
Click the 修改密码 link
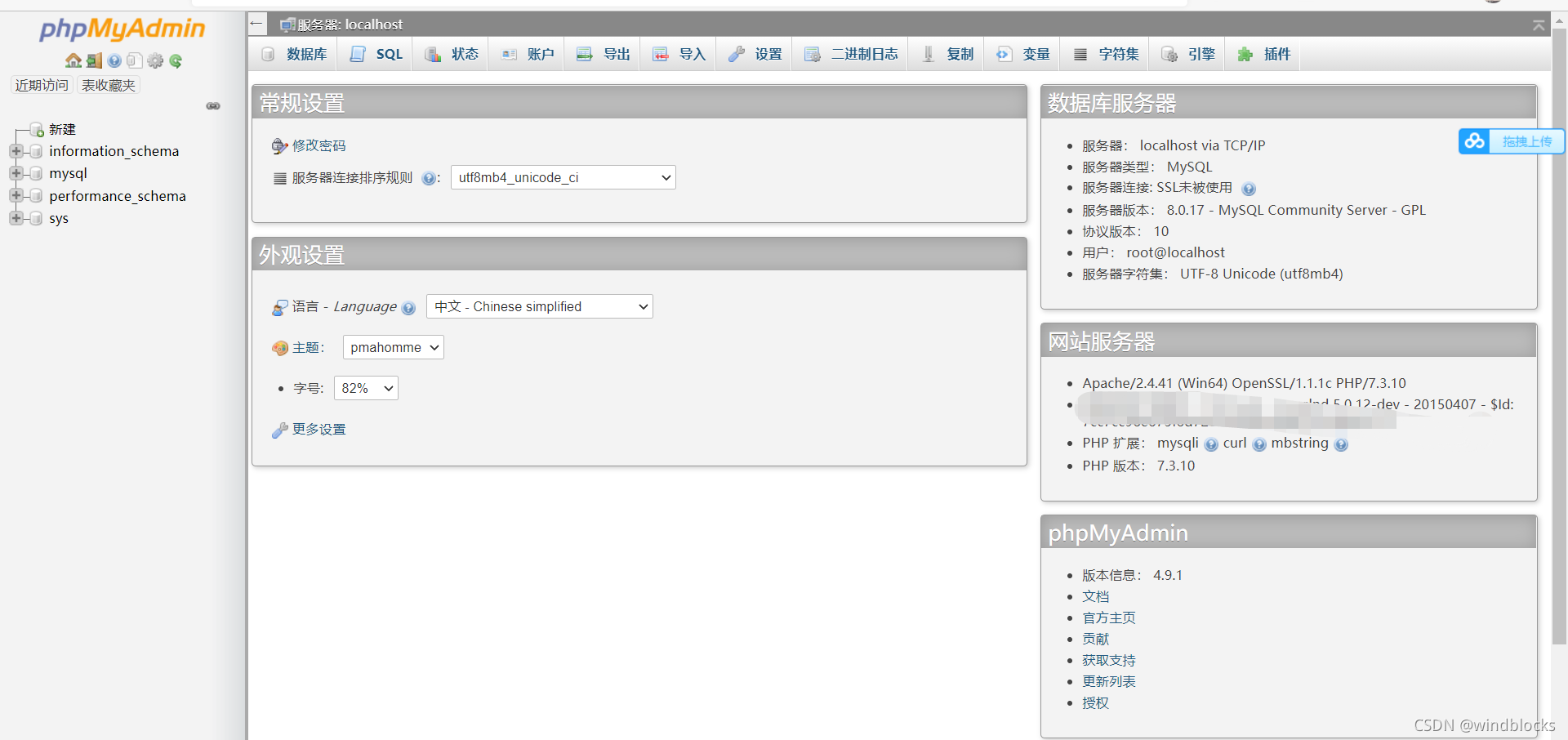318,145
